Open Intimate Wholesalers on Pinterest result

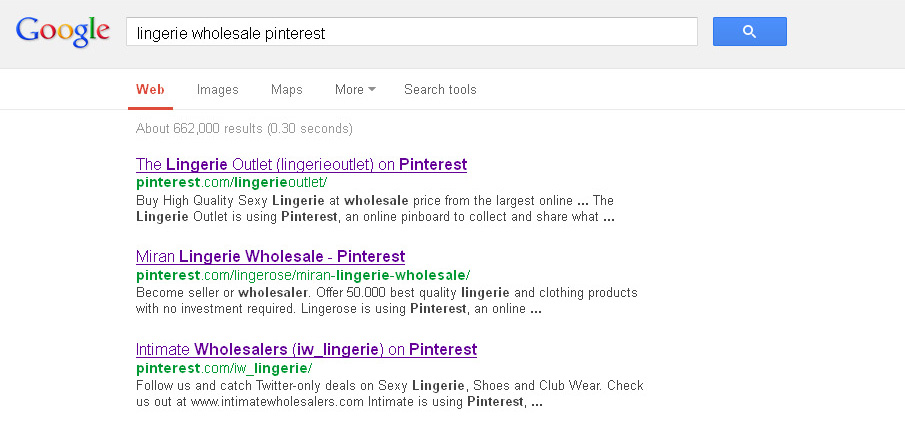(x=306, y=349)
